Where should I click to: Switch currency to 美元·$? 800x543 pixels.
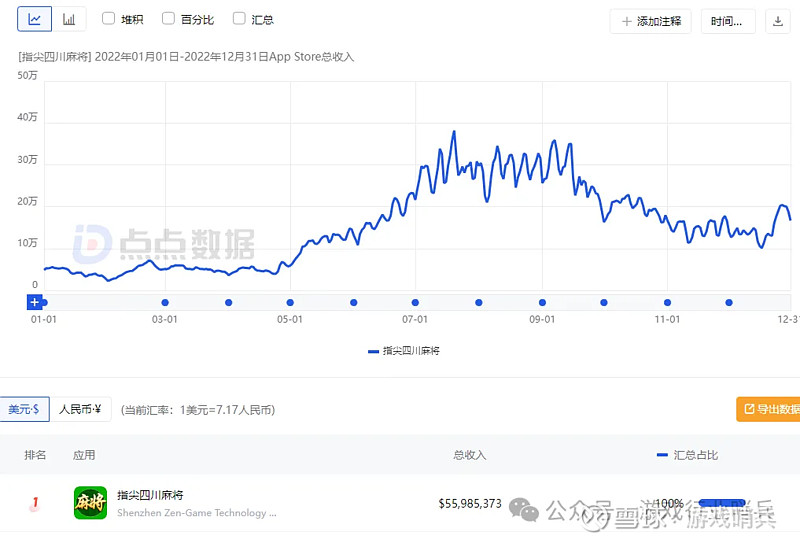24,409
